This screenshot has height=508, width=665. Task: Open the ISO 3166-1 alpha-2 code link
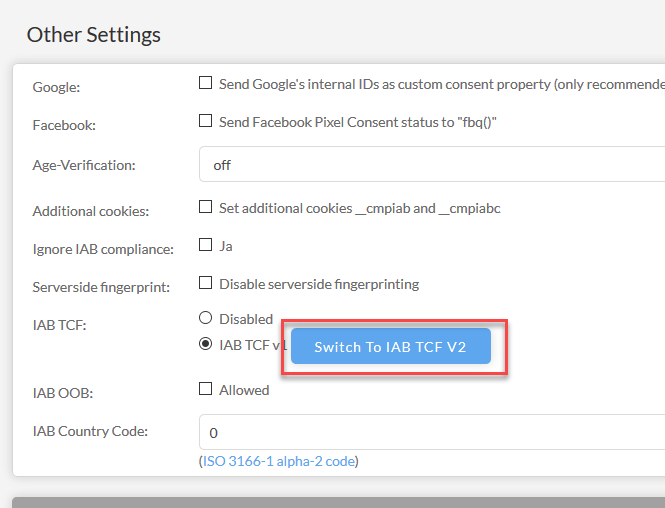[279, 461]
